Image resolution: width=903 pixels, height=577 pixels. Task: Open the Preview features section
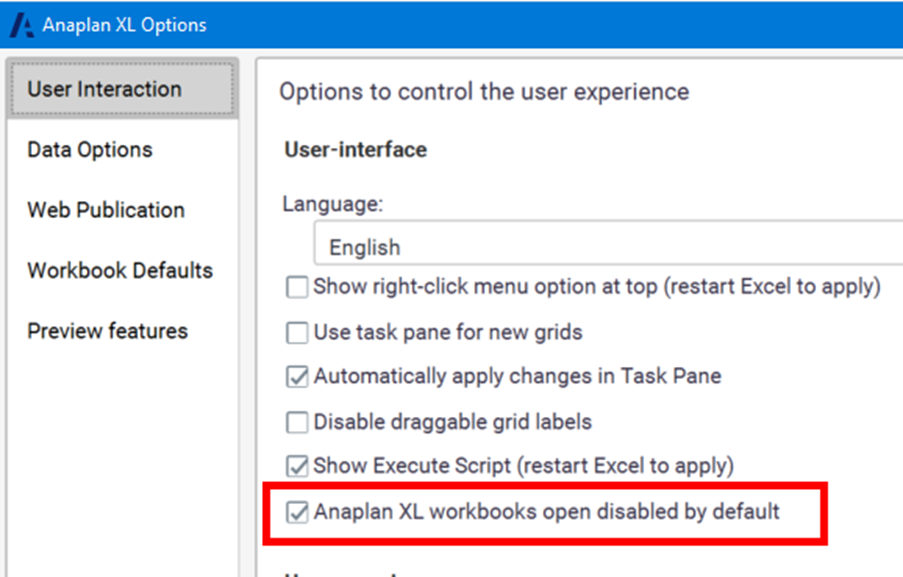point(107,331)
